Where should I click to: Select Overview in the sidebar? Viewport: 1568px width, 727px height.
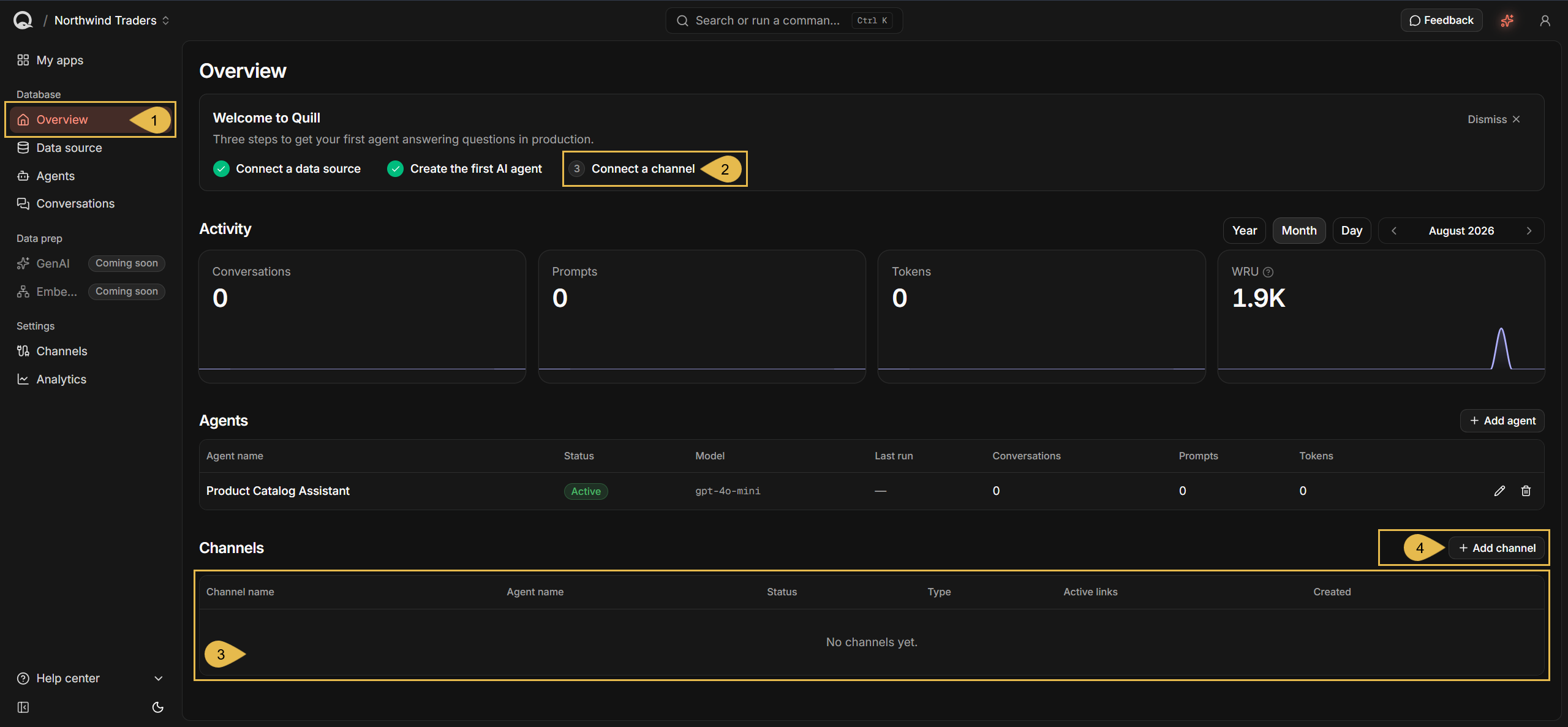pyautogui.click(x=91, y=119)
